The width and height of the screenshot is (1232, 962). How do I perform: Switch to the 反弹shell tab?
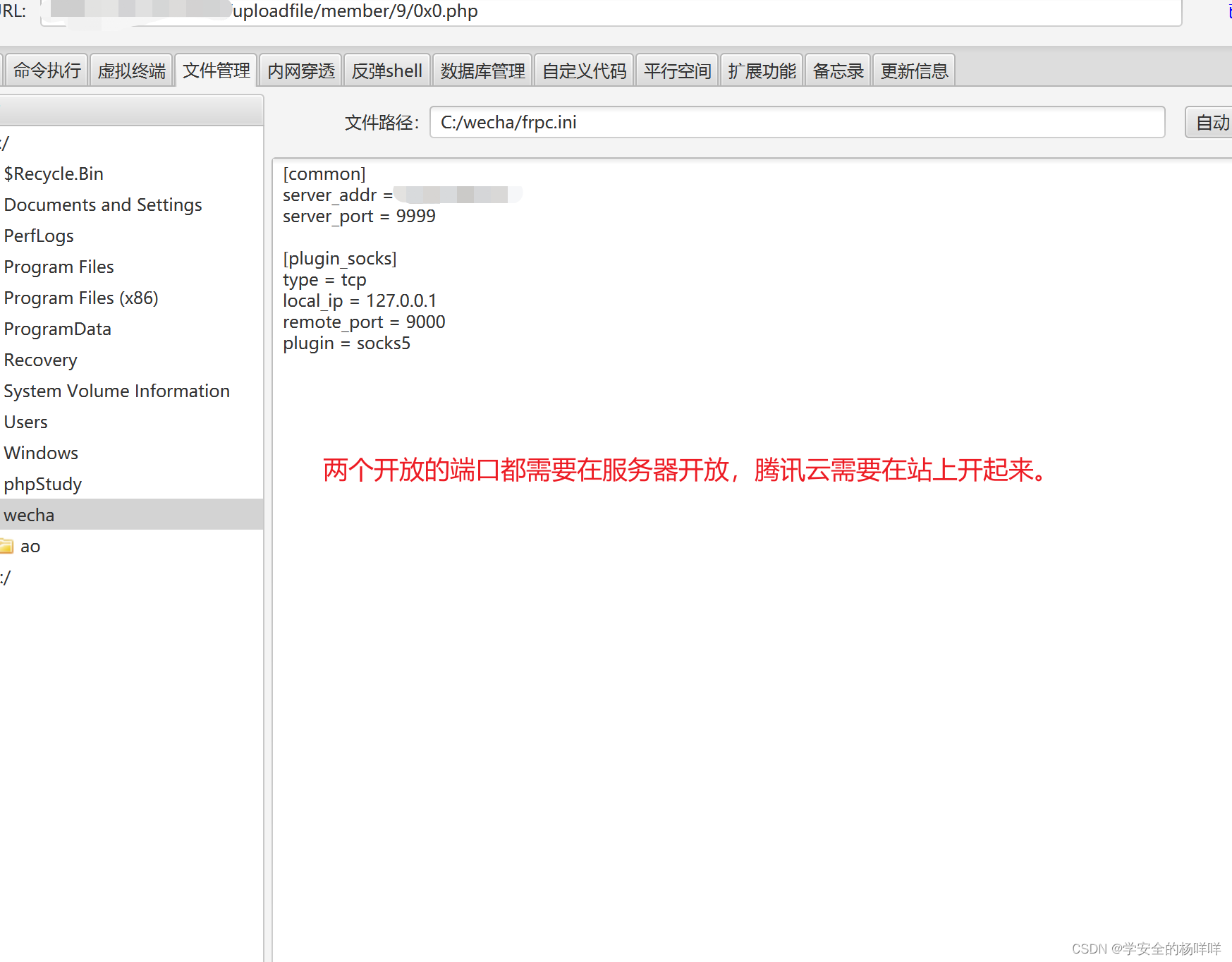point(386,70)
